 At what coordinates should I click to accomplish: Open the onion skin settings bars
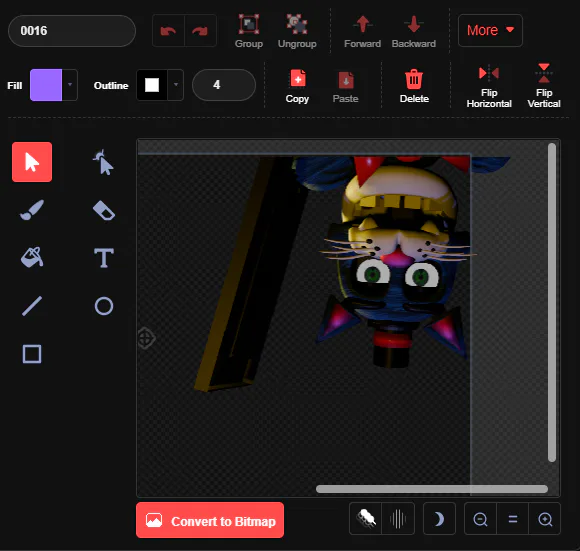[398, 519]
